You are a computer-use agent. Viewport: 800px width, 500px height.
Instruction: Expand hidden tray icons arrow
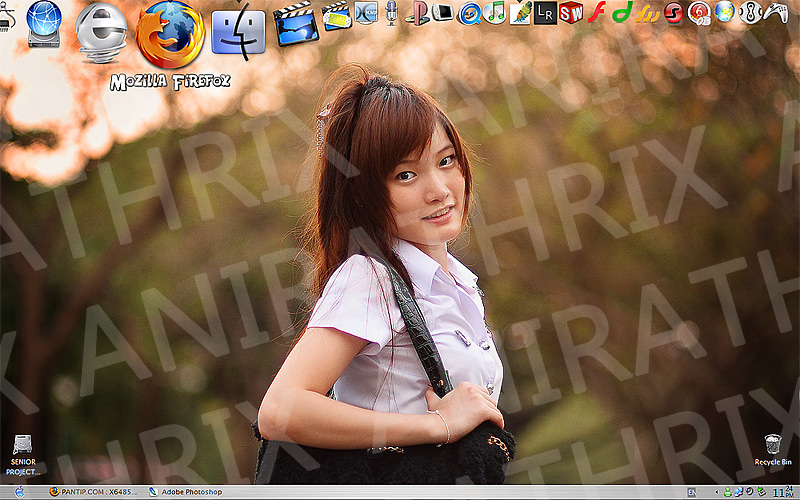point(717,492)
